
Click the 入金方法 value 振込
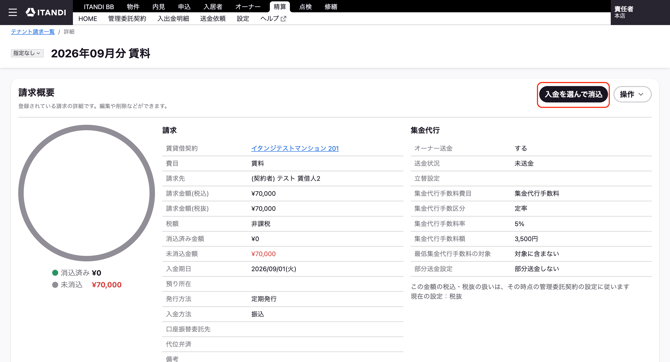[x=258, y=314]
